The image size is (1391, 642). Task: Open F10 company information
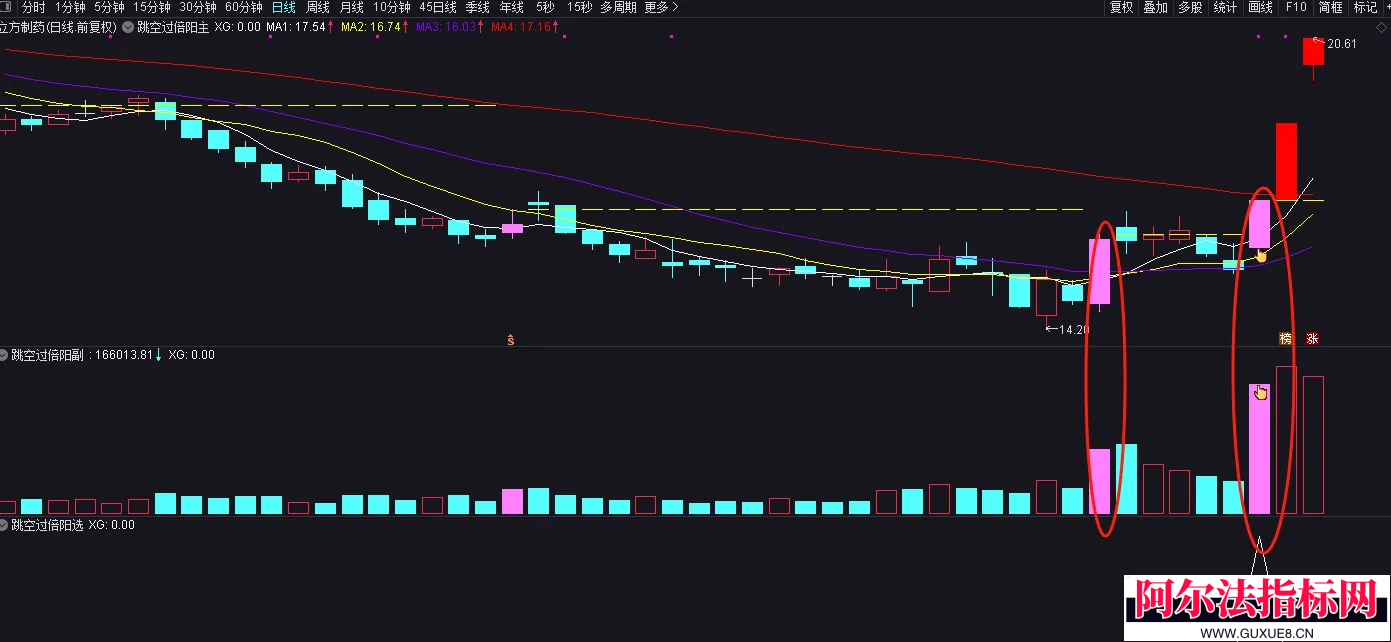tap(1296, 7)
